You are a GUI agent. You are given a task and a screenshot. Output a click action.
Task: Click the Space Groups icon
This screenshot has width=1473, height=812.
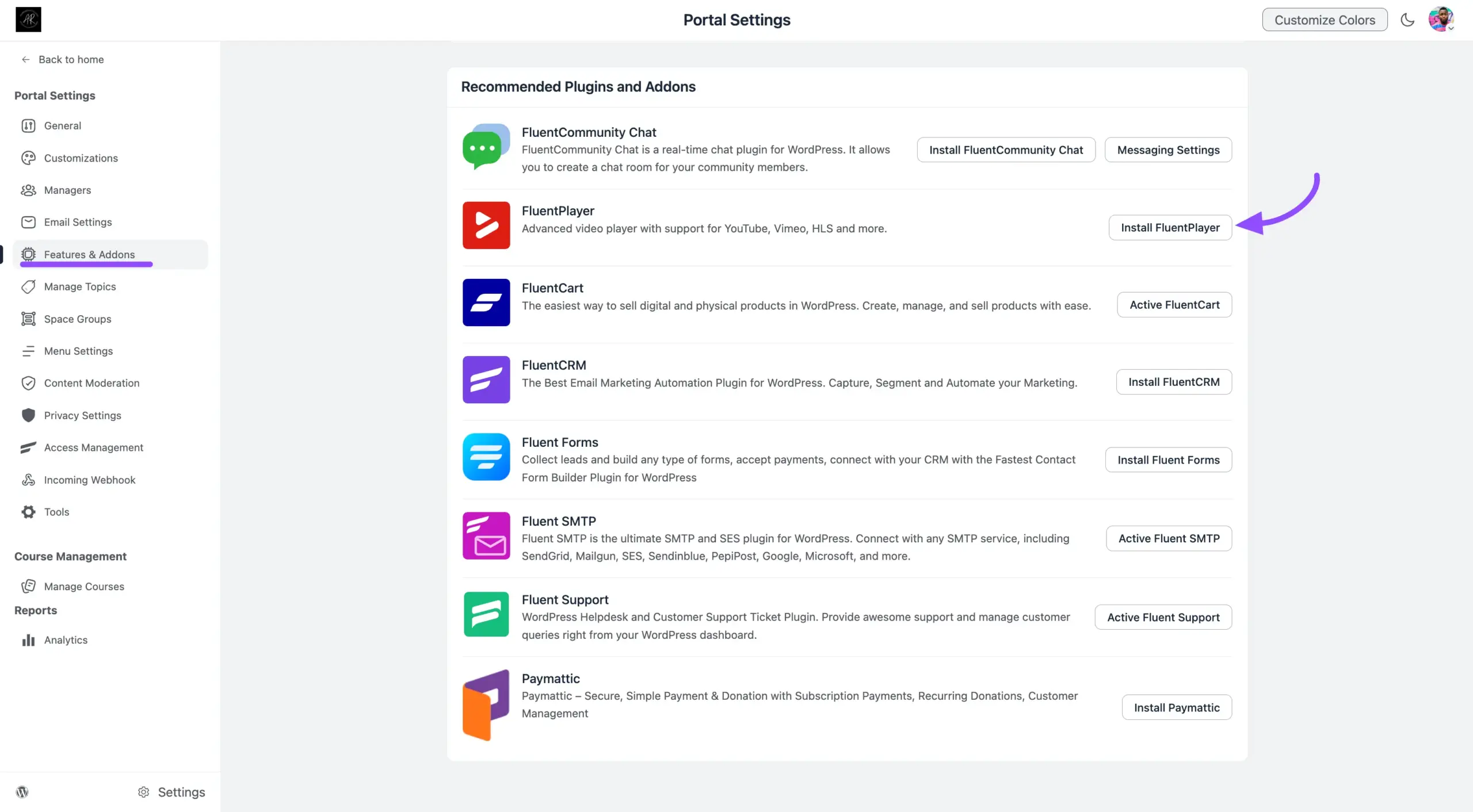(28, 319)
